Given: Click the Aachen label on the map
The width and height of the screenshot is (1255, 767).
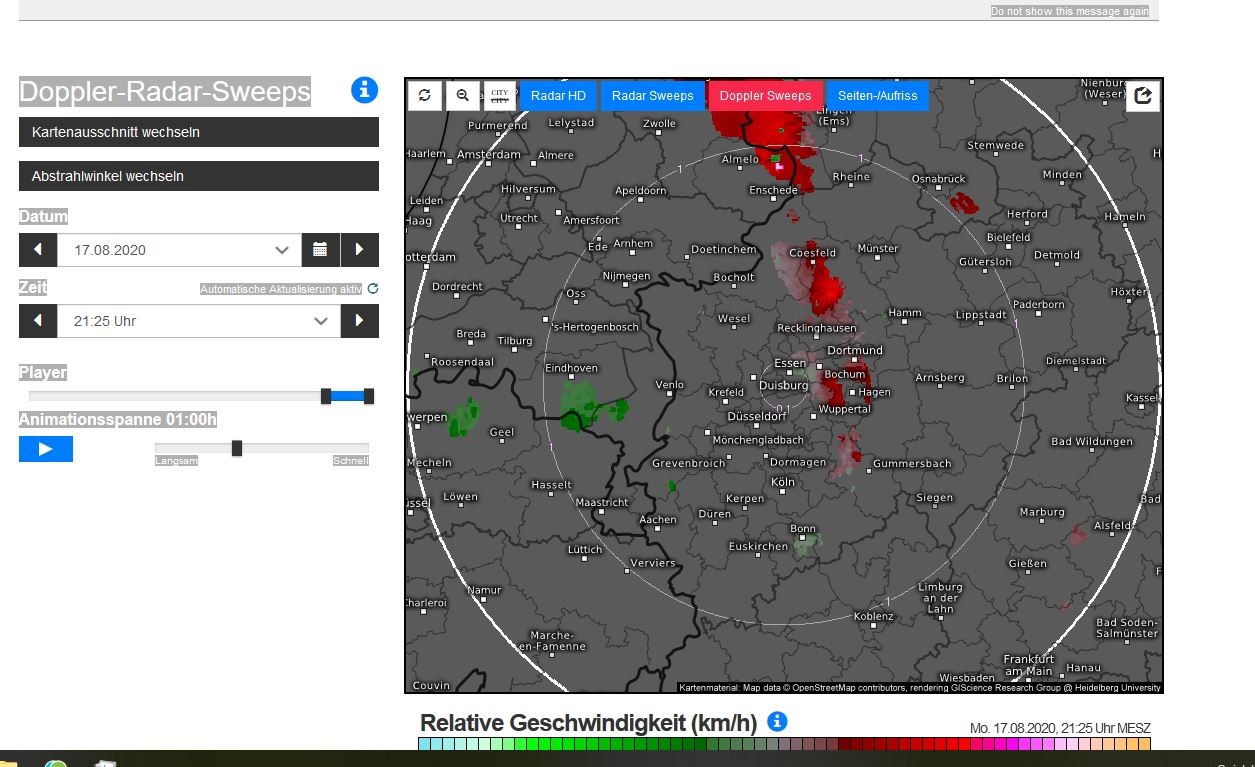Looking at the screenshot, I should pyautogui.click(x=658, y=520).
